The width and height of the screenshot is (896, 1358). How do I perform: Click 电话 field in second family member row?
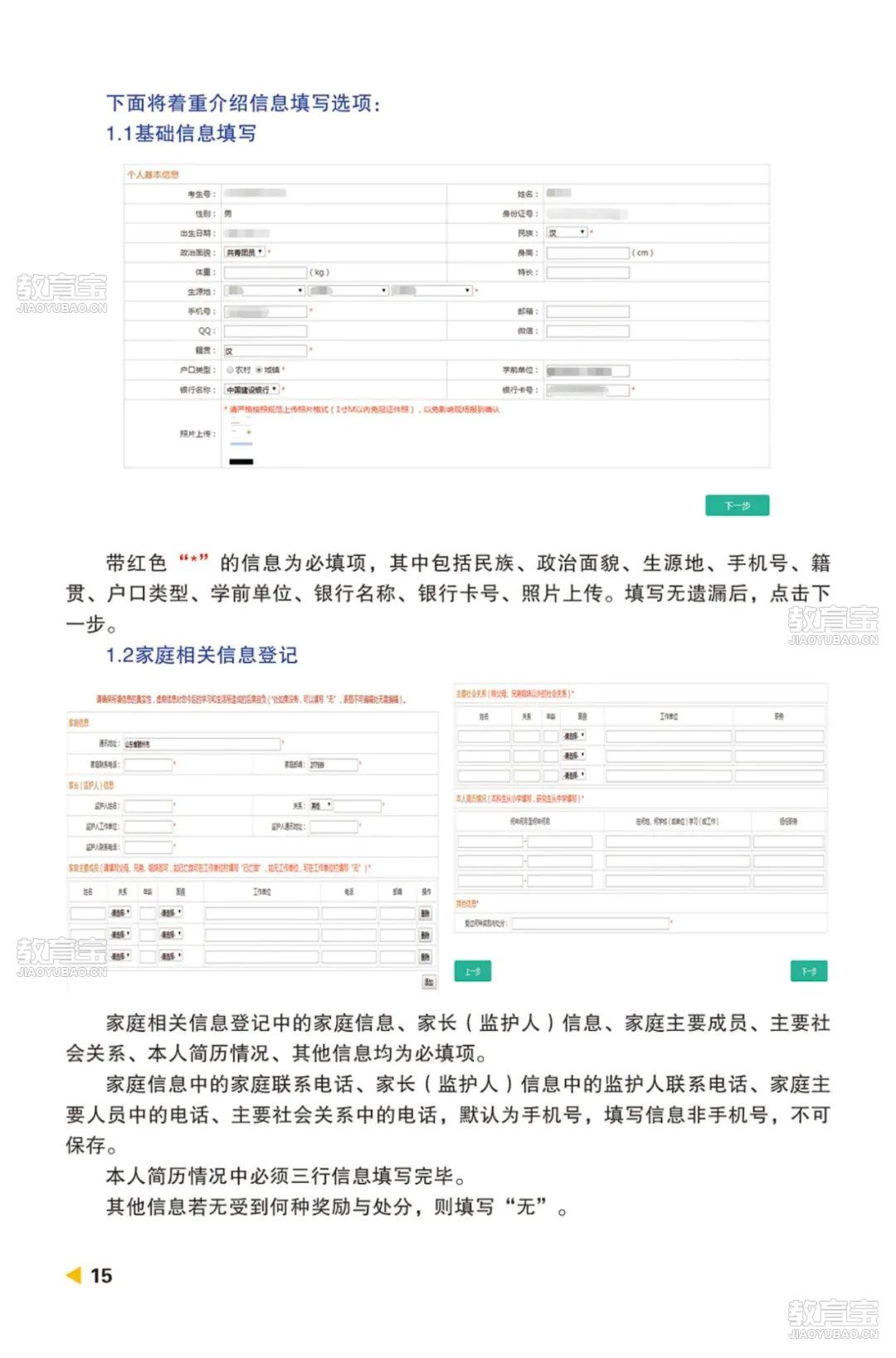[349, 935]
